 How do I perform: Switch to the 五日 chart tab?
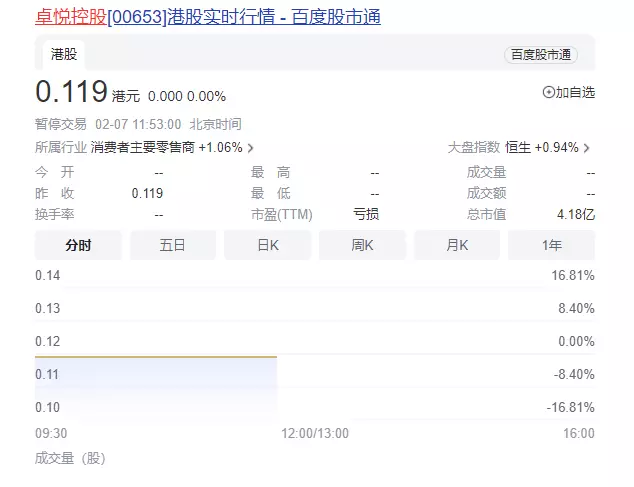pos(173,245)
